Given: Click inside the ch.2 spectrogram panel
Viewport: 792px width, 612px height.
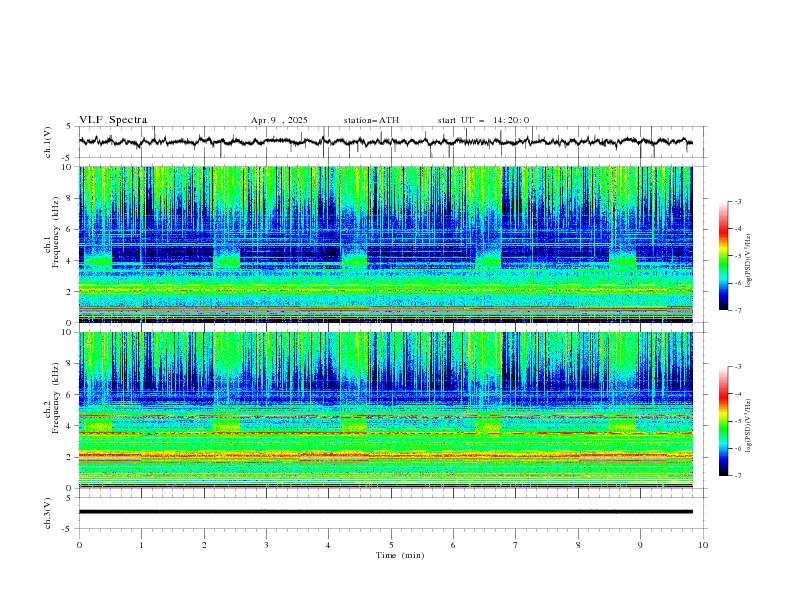Looking at the screenshot, I should tap(385, 410).
